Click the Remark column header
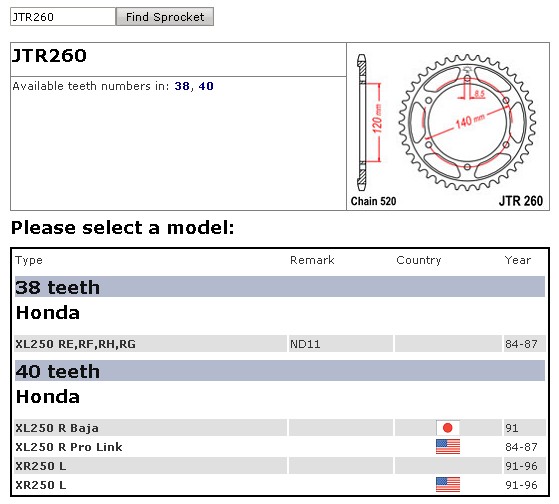Image resolution: width=559 pixels, height=504 pixels. click(x=312, y=260)
